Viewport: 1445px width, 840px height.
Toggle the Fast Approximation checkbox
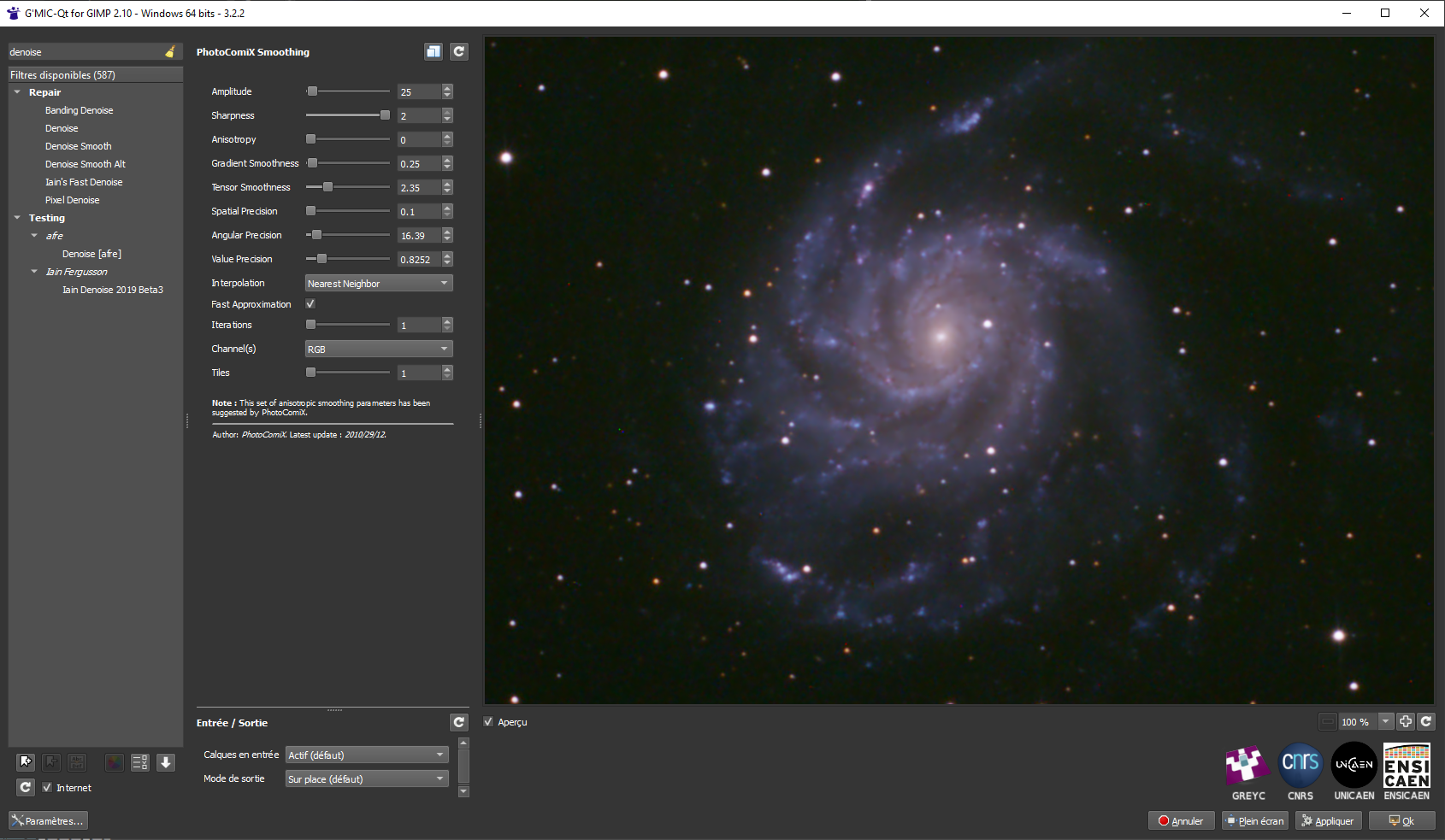(x=310, y=304)
